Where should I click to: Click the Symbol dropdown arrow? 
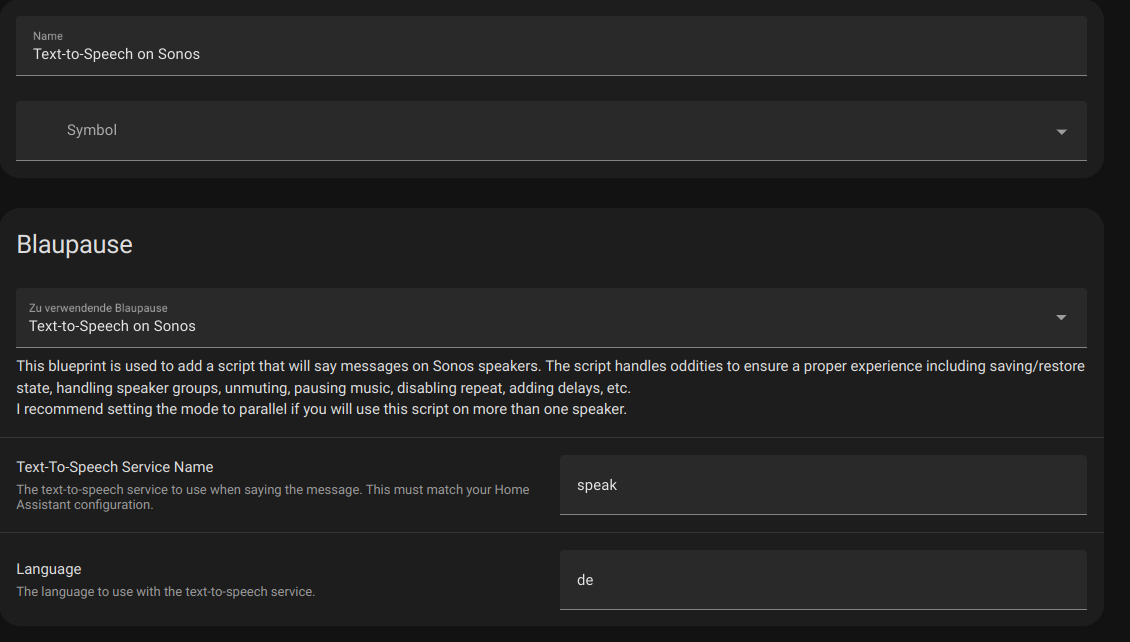coord(1063,131)
